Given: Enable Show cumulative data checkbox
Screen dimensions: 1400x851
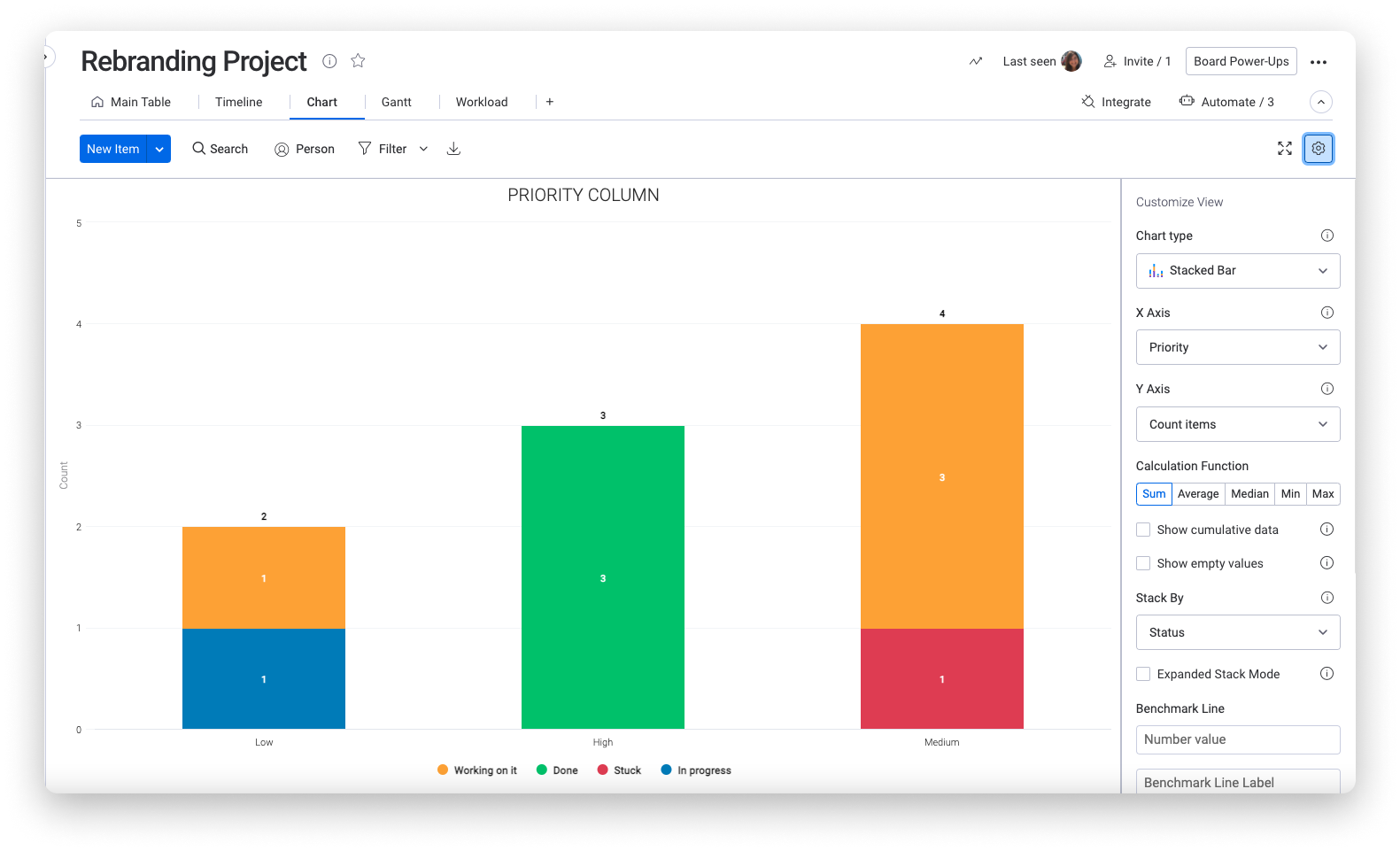Looking at the screenshot, I should pos(1143,530).
